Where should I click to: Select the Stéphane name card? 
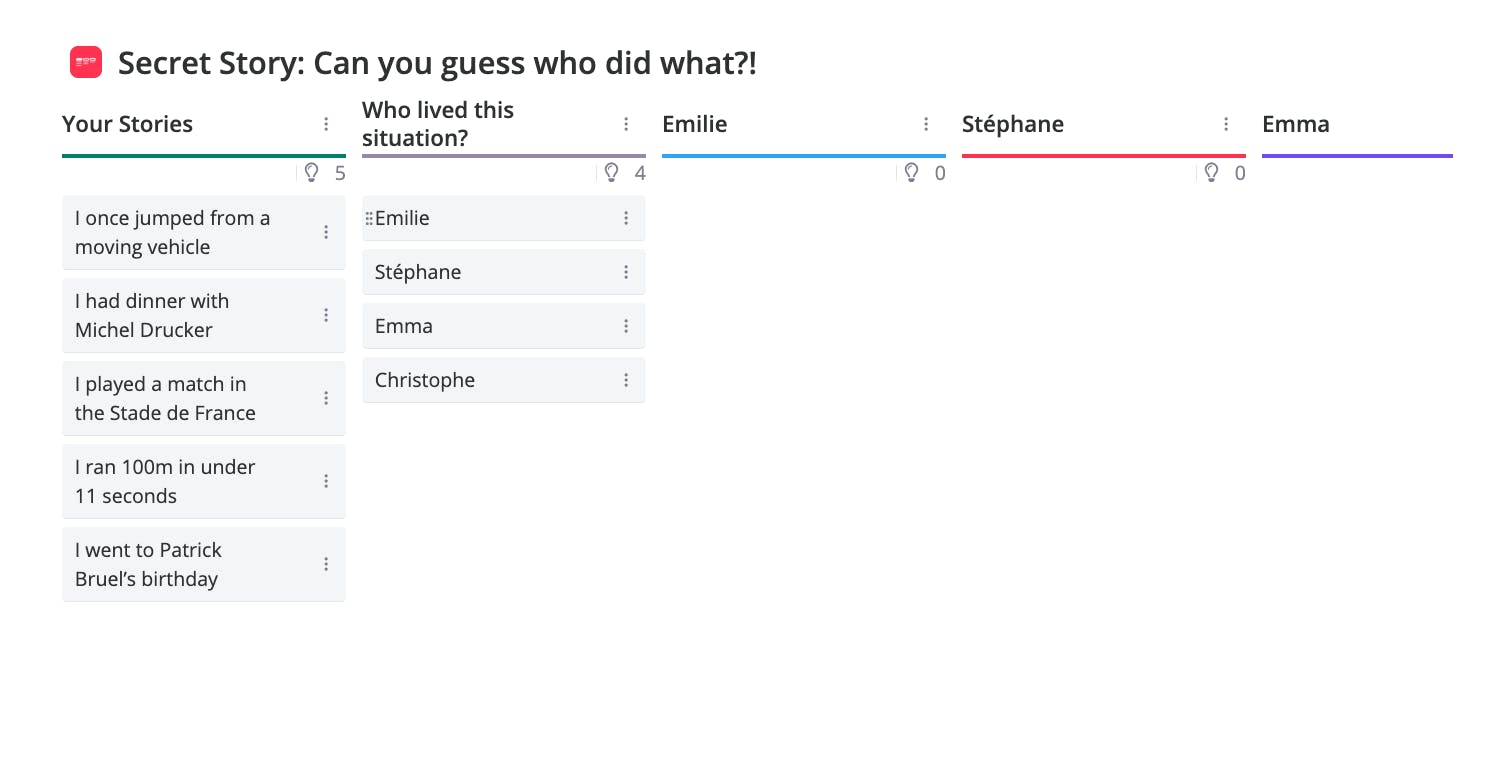504,272
